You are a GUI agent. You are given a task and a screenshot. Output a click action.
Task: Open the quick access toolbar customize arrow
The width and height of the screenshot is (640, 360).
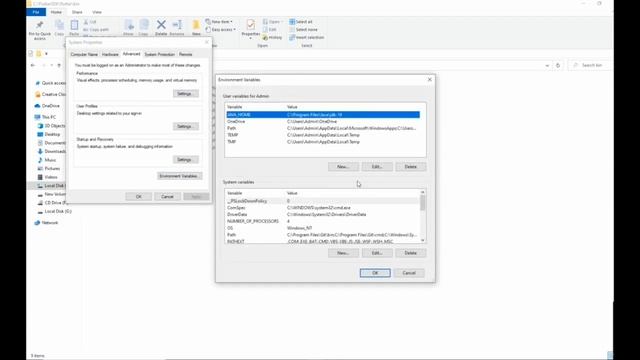pos(47,53)
